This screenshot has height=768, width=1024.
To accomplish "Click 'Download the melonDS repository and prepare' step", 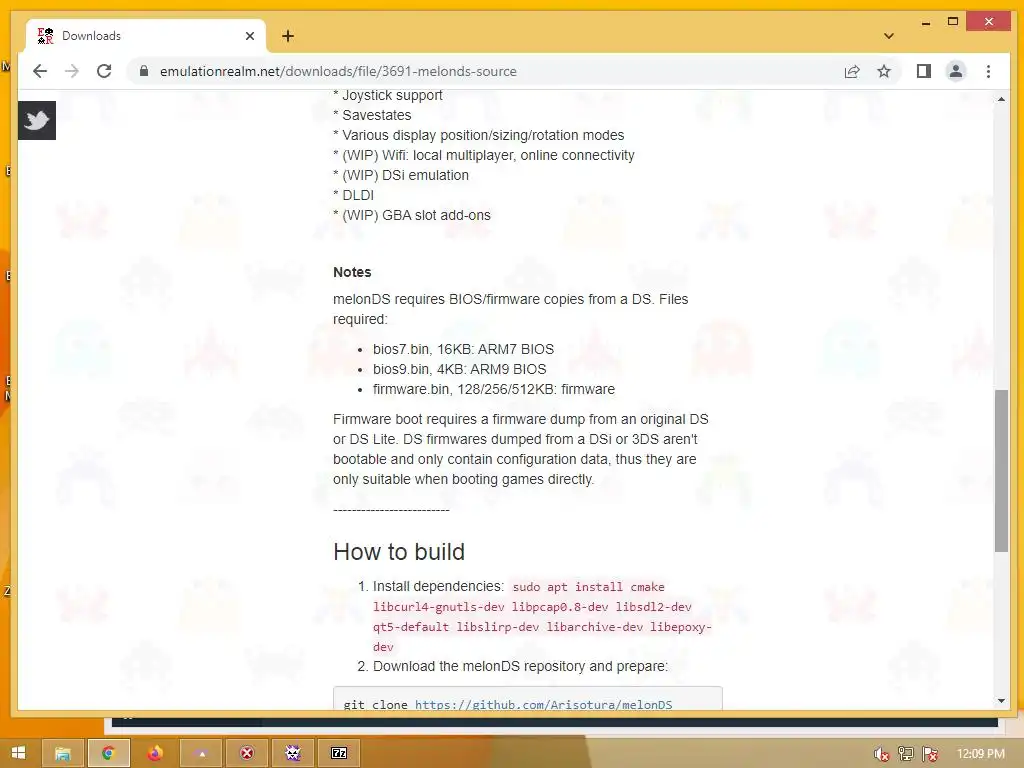I will click(520, 666).
